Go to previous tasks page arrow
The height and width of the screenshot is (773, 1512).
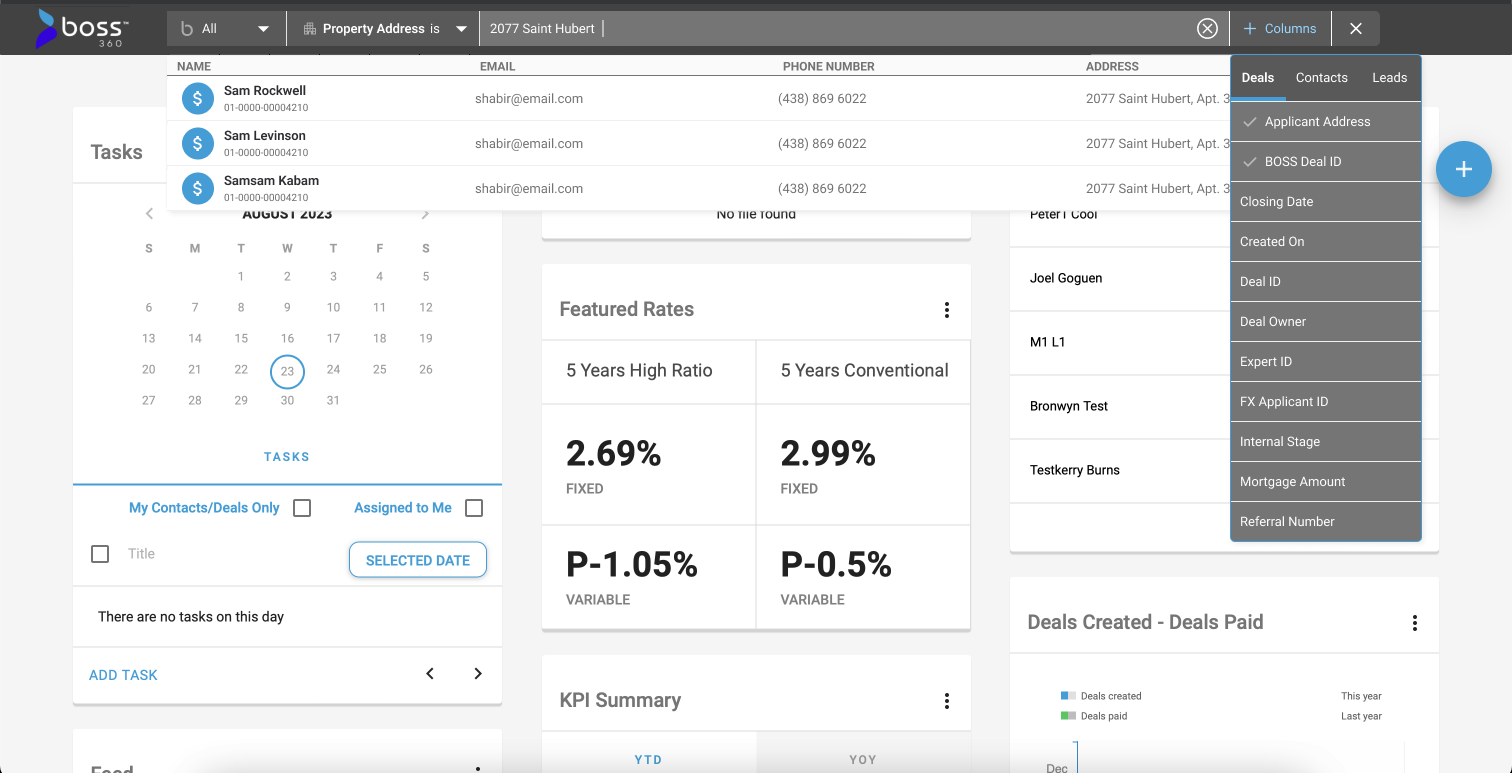(430, 674)
